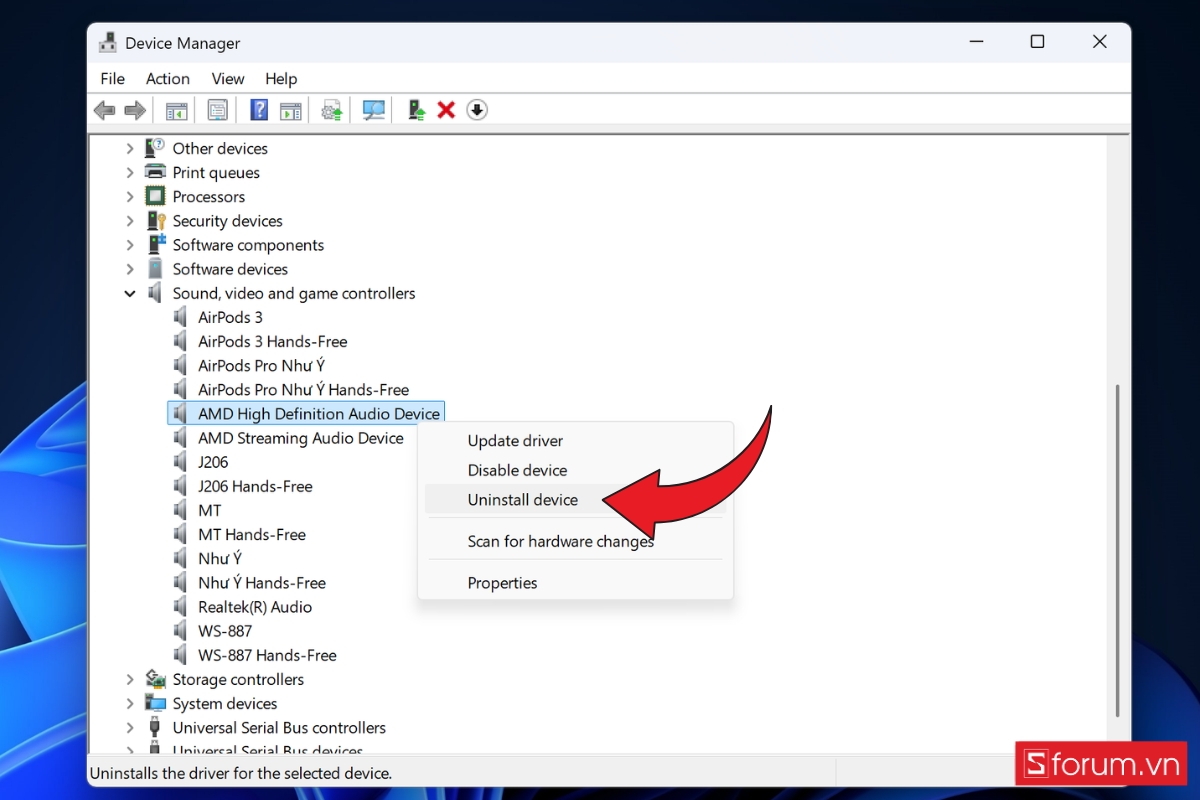
Task: Click Show/Hide Console Tree toolbar icon
Action: (x=177, y=110)
